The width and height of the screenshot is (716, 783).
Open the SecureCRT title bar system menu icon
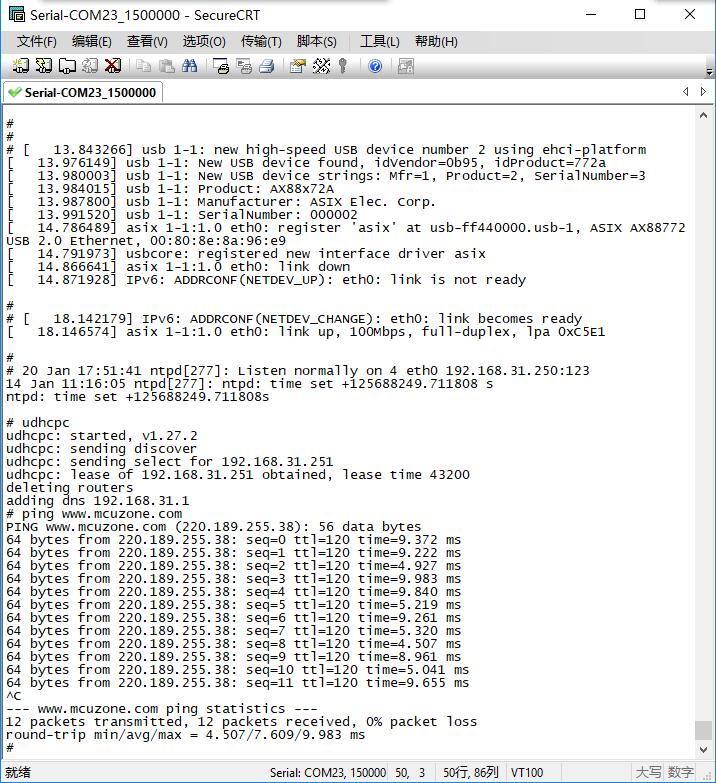[x=16, y=14]
